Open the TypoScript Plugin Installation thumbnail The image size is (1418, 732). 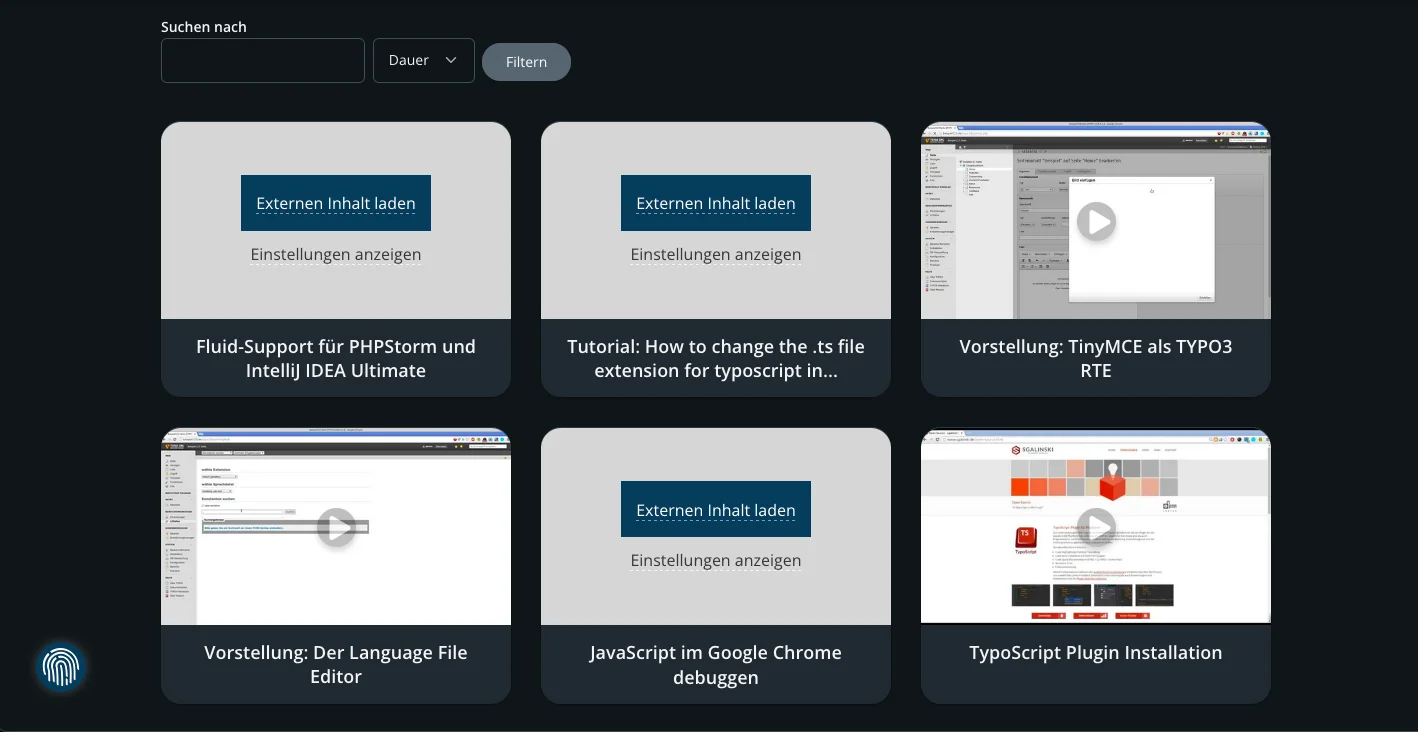click(x=1096, y=527)
